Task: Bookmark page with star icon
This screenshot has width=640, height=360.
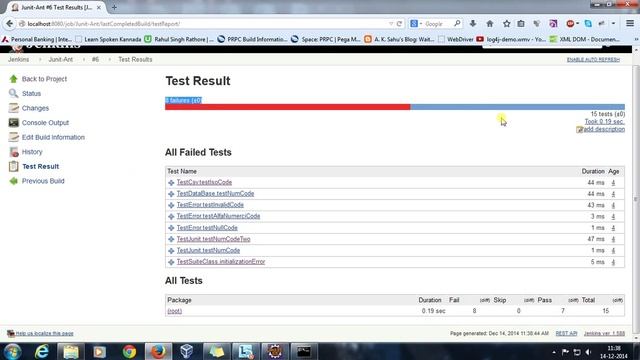Action: click(507, 24)
